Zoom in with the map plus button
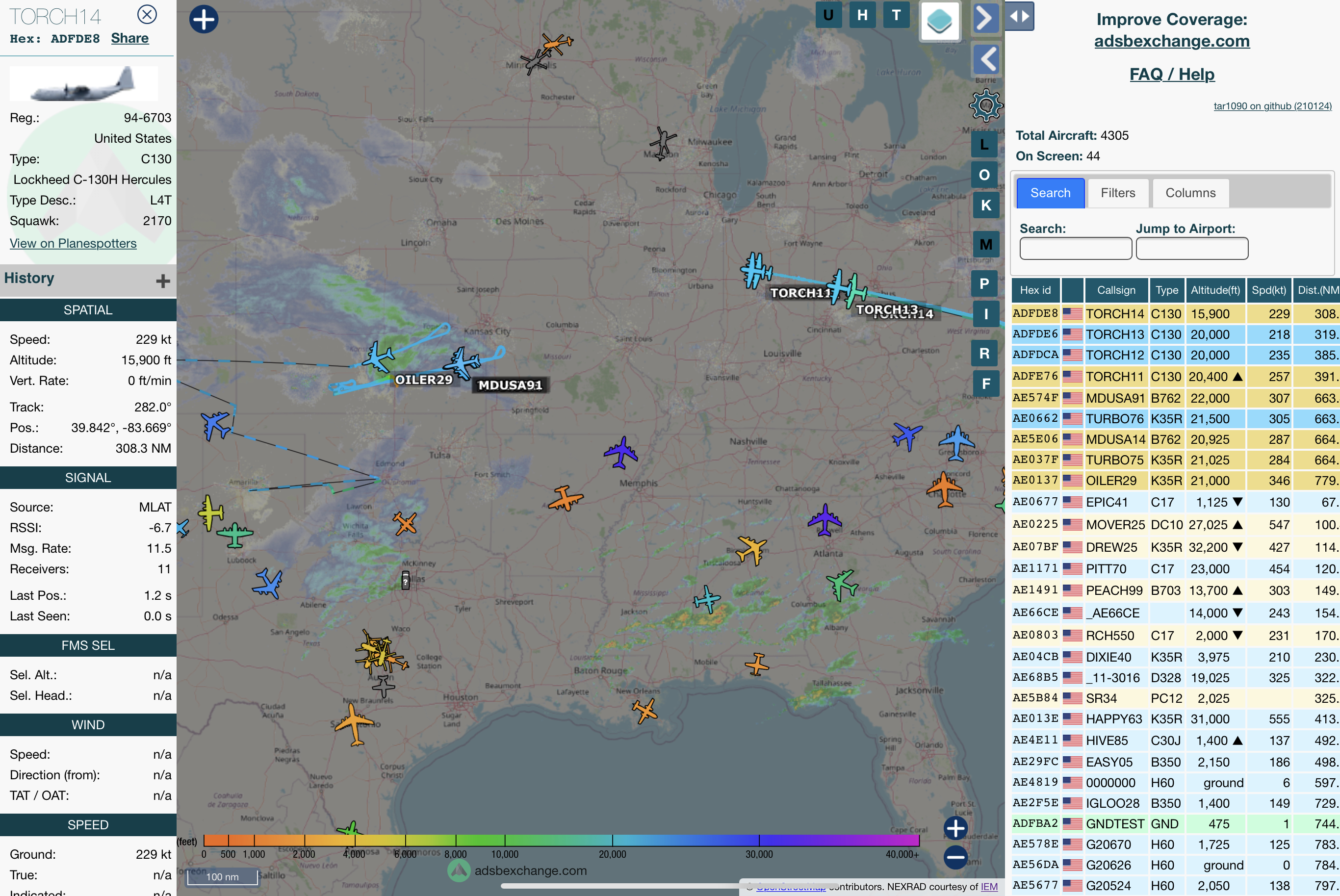Viewport: 1340px width, 896px height. coord(955,828)
